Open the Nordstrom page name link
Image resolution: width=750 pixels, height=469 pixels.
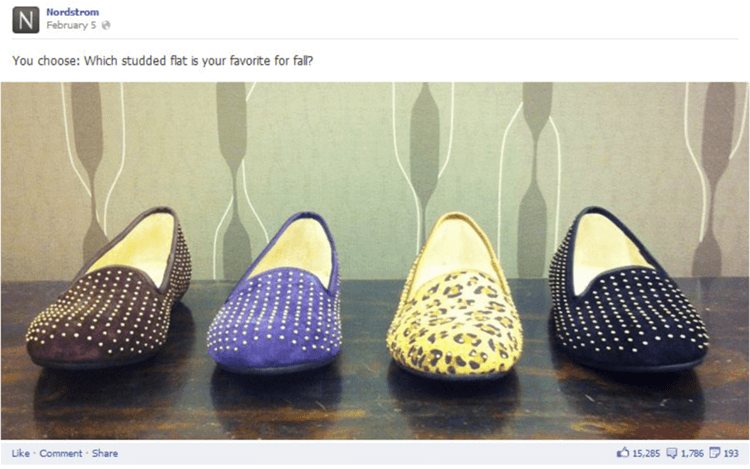pyautogui.click(x=73, y=12)
